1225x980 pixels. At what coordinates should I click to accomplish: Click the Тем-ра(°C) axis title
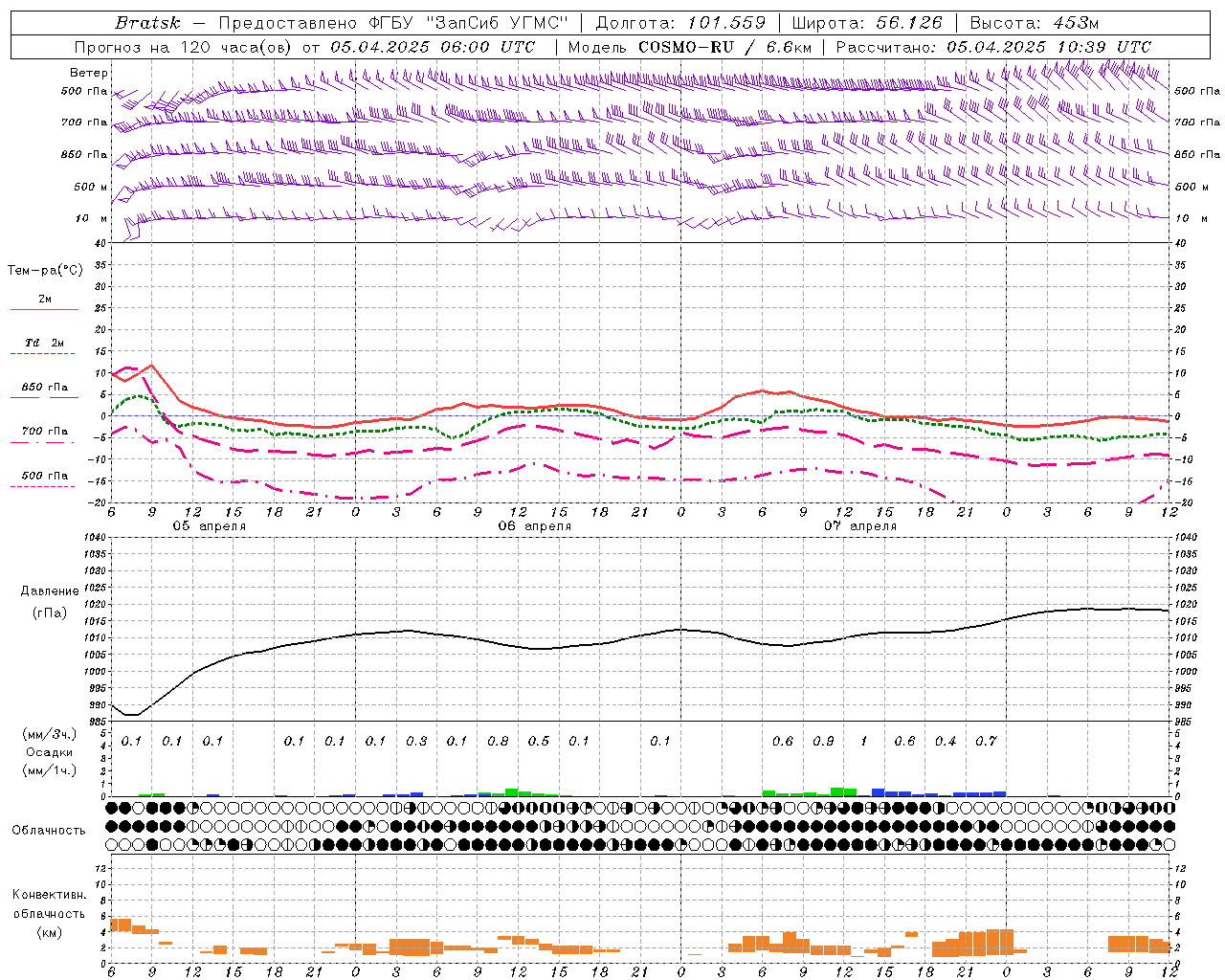45,271
